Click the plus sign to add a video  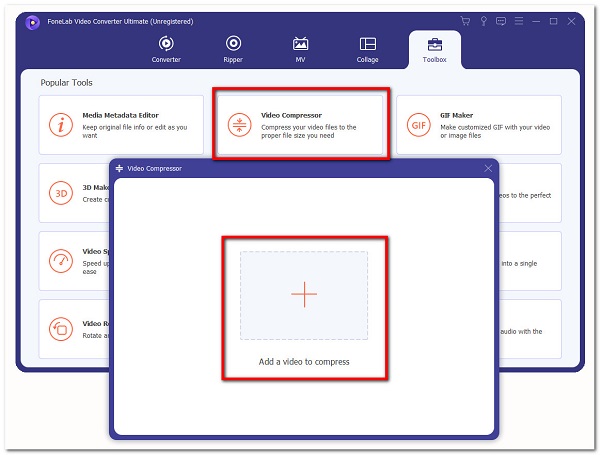click(x=304, y=294)
